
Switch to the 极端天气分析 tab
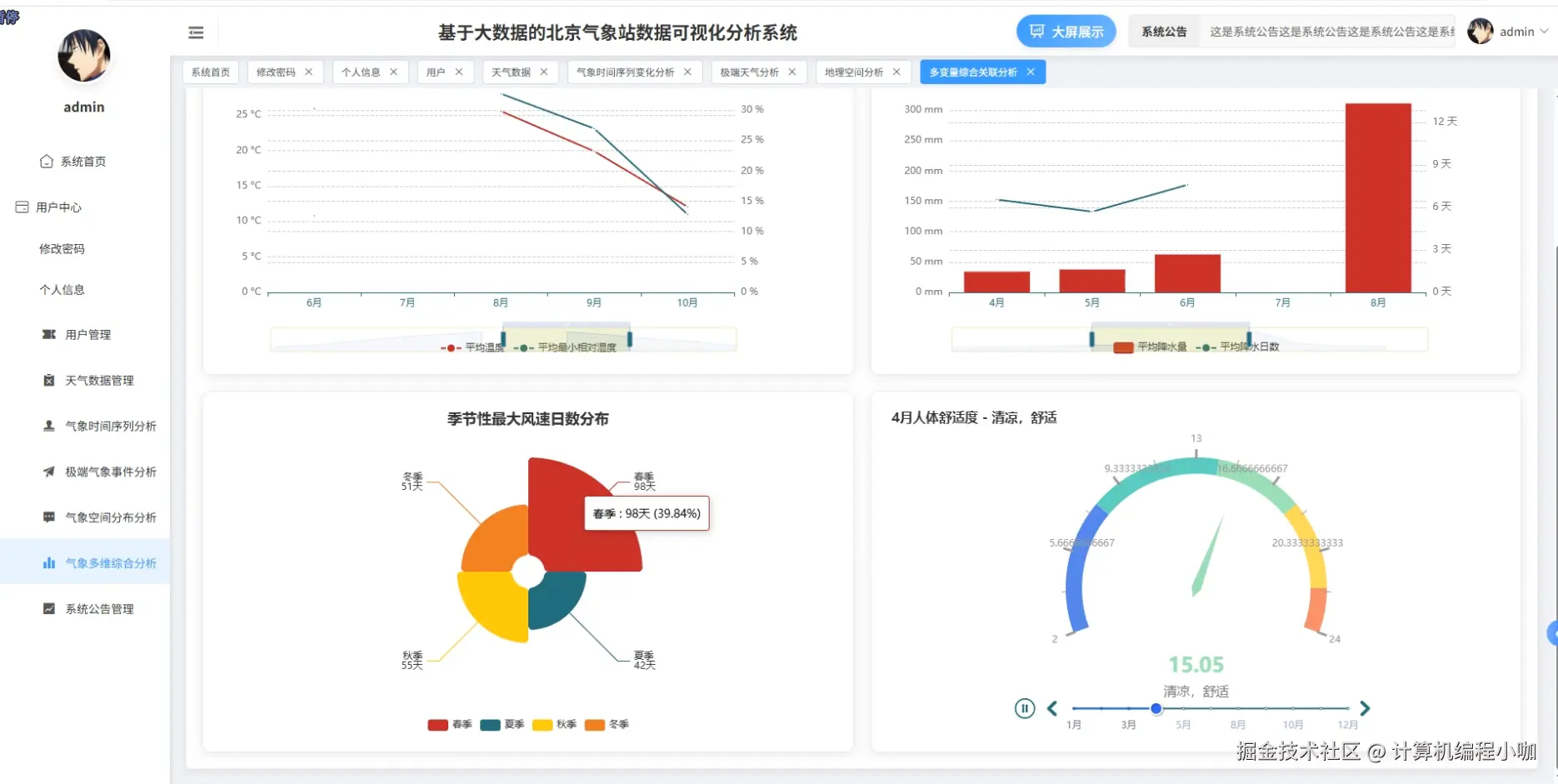click(750, 72)
